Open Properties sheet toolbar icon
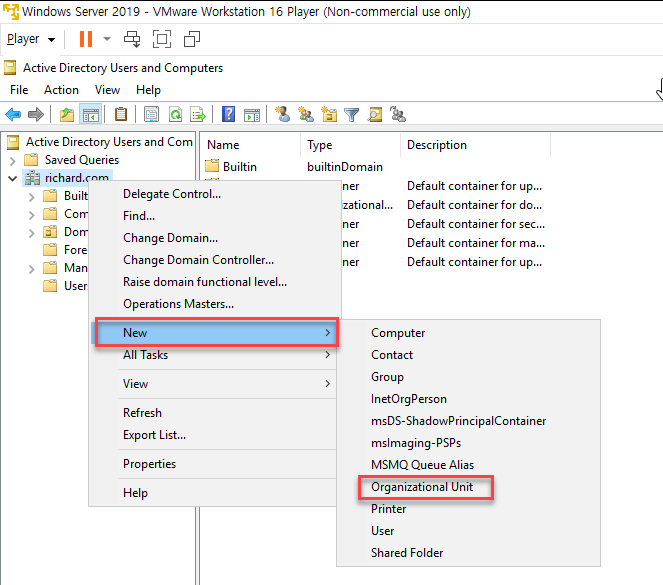The width and height of the screenshot is (663, 585). (x=151, y=114)
